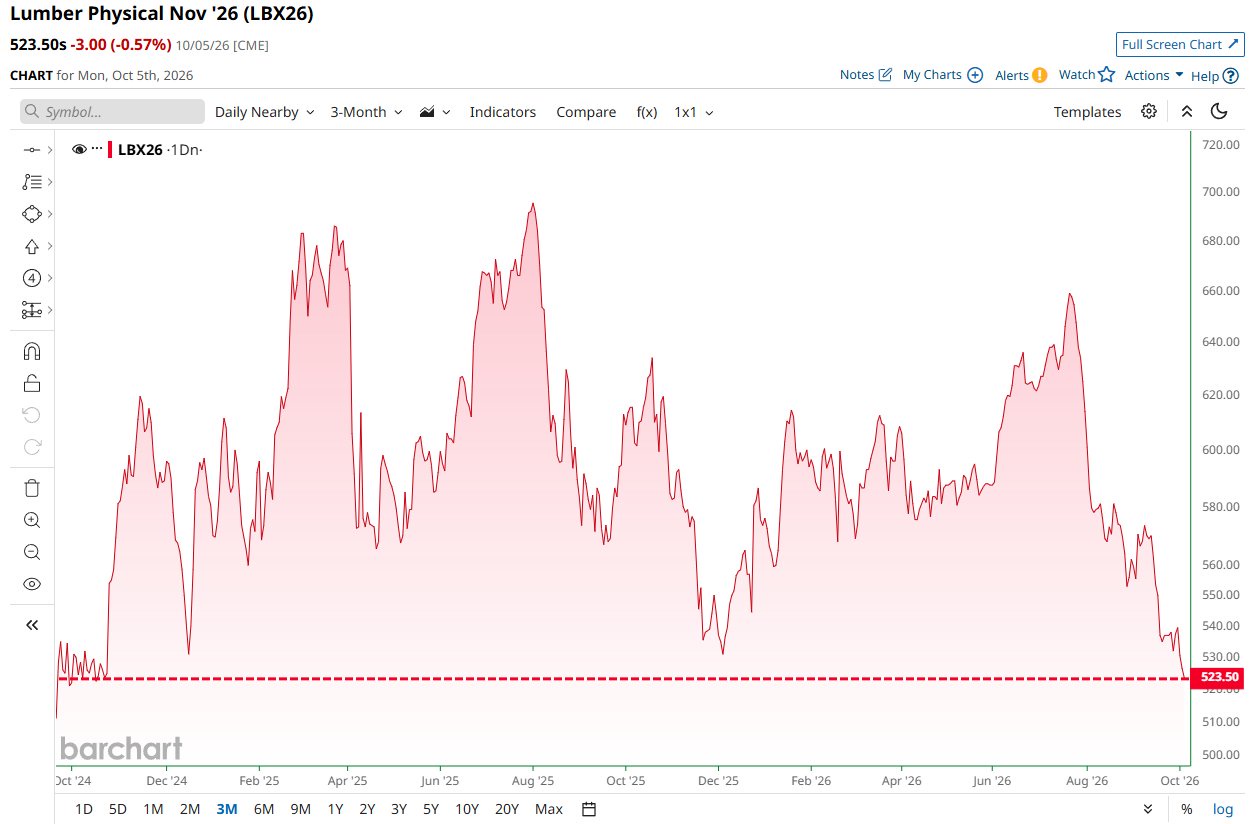Open Compare menu
The height and width of the screenshot is (824, 1251).
click(586, 112)
